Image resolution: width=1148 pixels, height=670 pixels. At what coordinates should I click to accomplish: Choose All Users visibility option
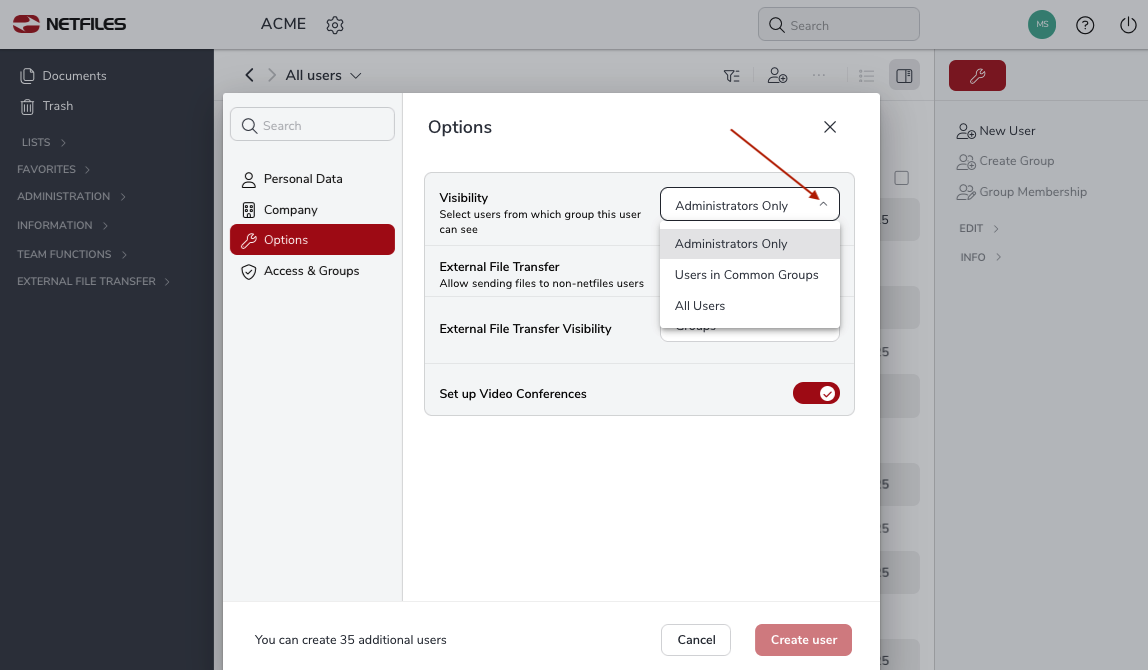(750, 306)
